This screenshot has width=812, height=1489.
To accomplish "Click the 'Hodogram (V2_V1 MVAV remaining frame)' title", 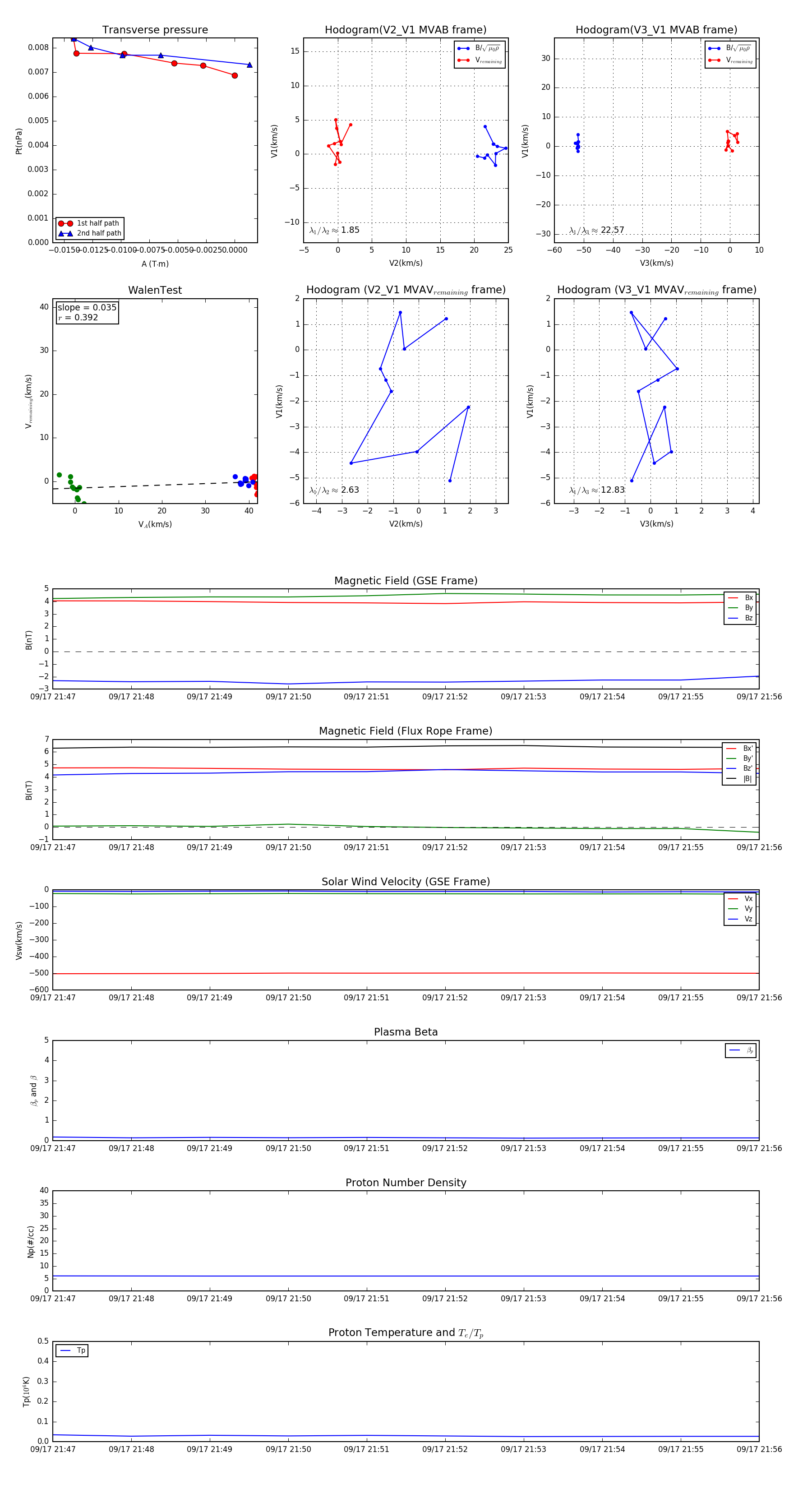I will pyautogui.click(x=406, y=290).
